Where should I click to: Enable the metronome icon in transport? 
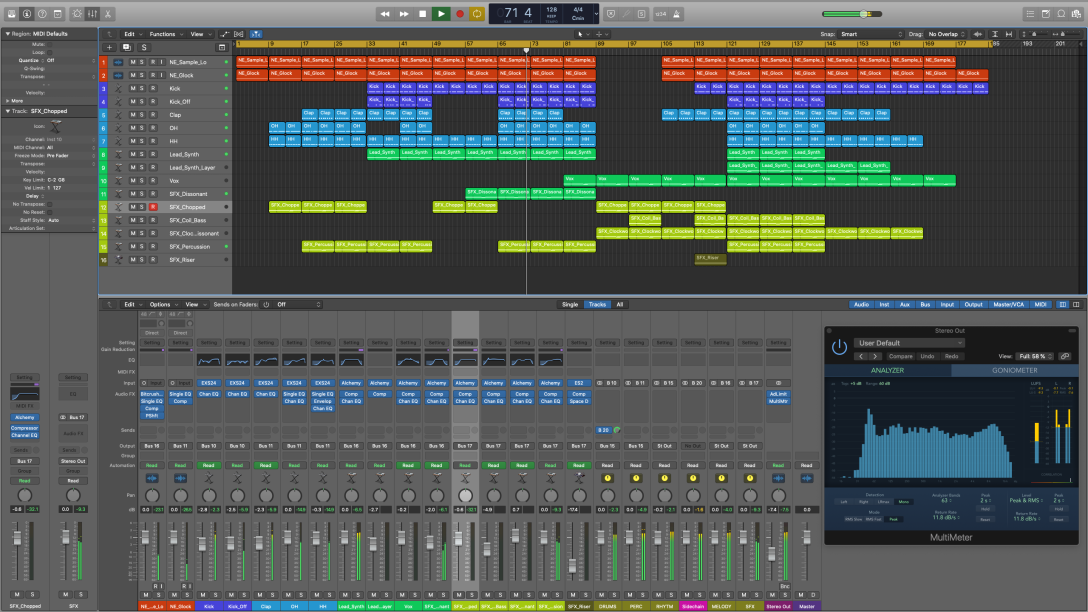(677, 13)
